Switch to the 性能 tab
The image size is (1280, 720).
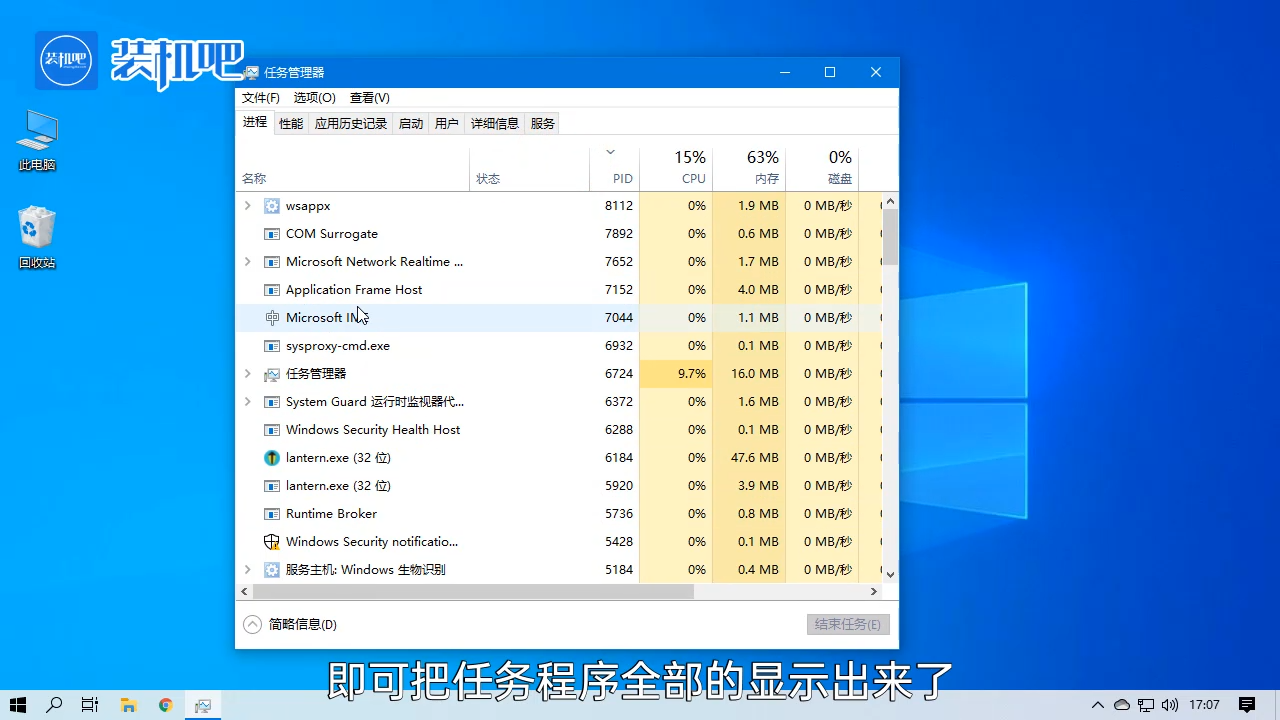pyautogui.click(x=291, y=124)
